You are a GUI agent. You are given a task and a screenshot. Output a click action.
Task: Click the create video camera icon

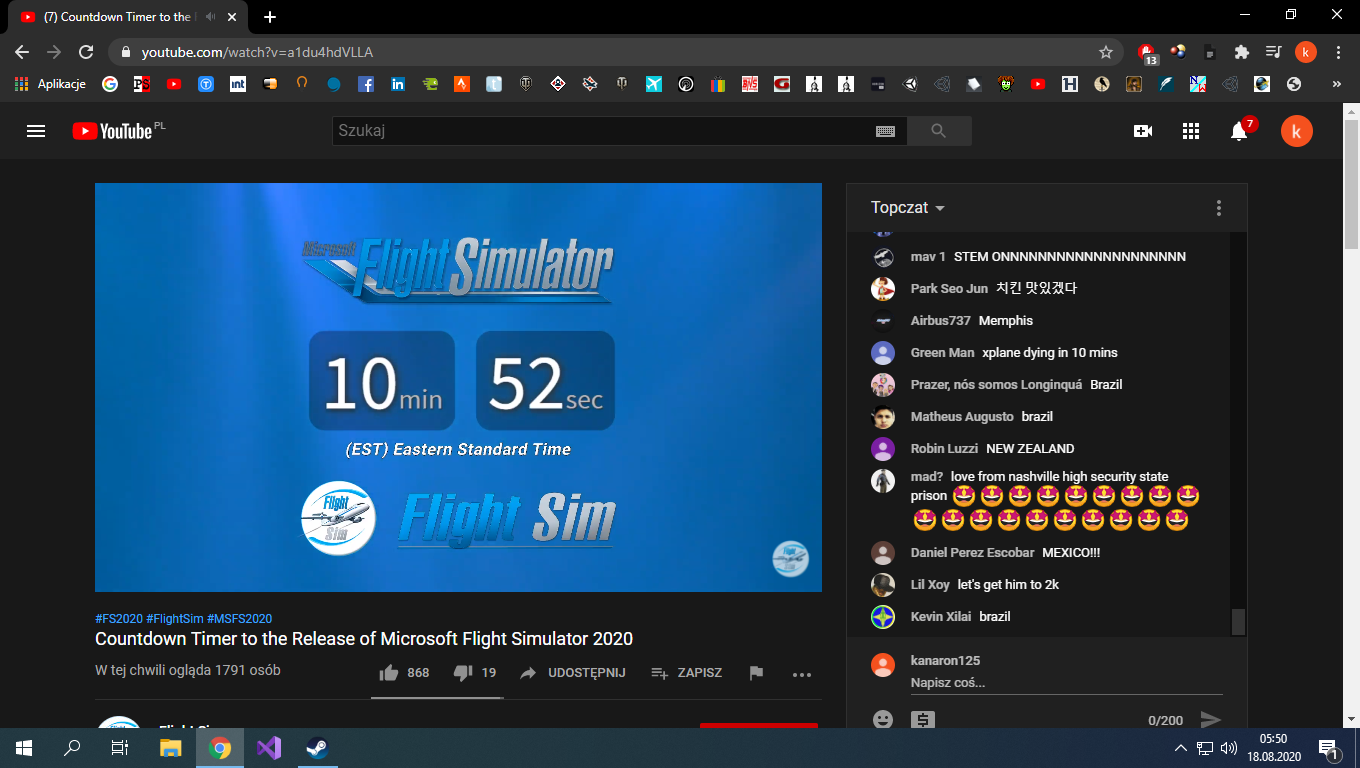pyautogui.click(x=1142, y=131)
